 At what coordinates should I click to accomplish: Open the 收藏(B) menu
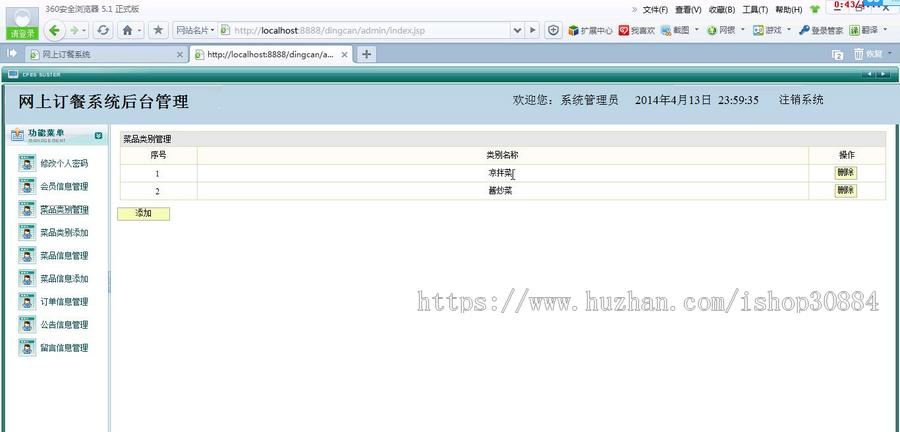tap(722, 10)
